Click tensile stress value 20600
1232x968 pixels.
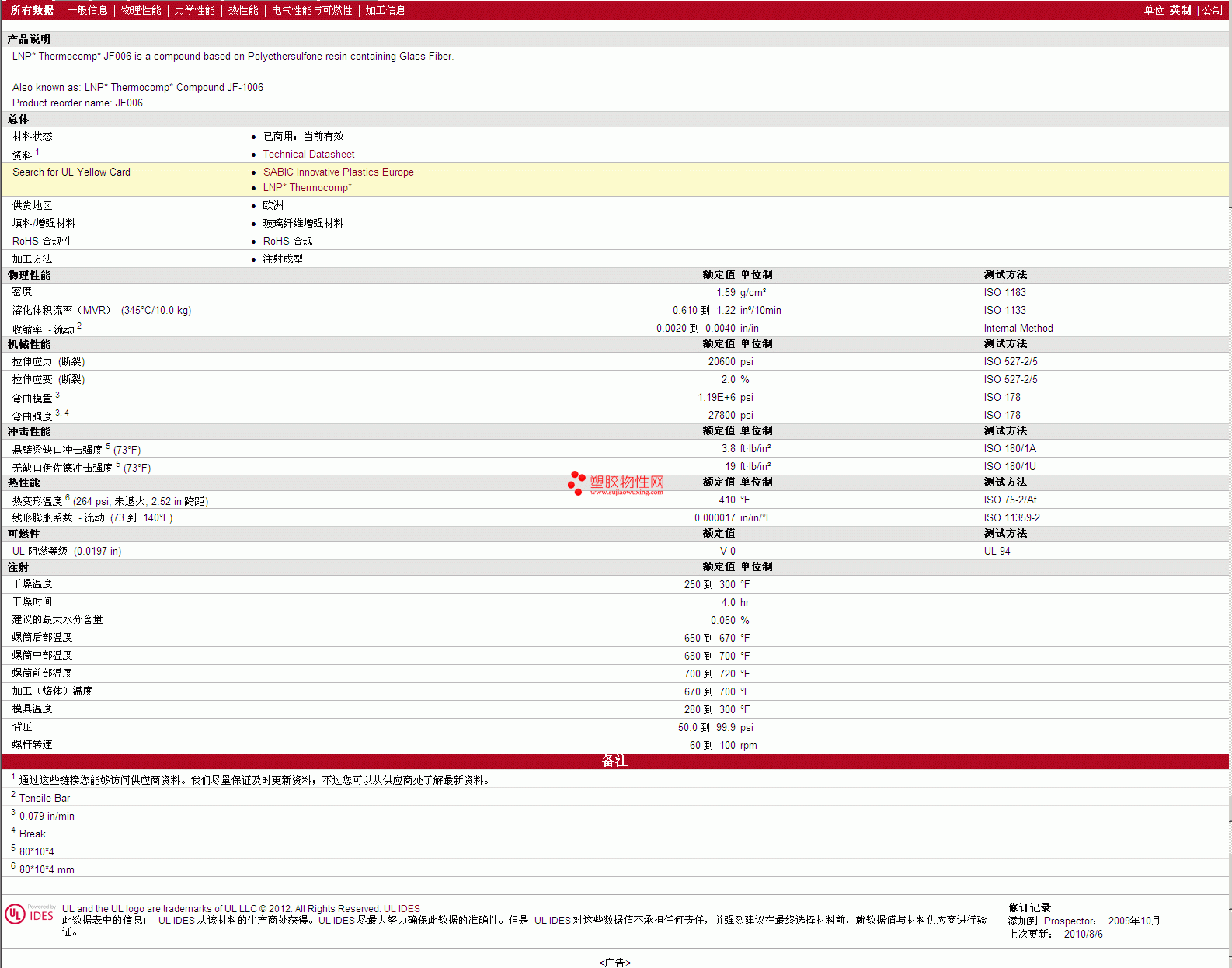point(722,361)
